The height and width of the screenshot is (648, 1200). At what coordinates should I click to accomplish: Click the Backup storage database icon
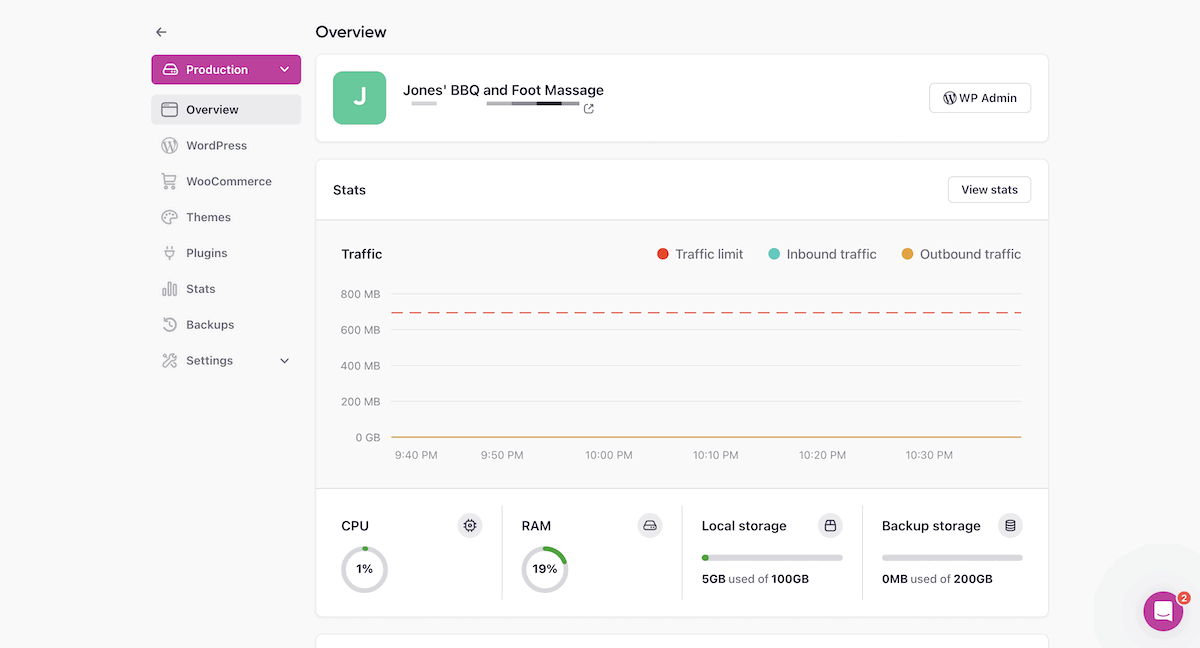(x=1010, y=526)
